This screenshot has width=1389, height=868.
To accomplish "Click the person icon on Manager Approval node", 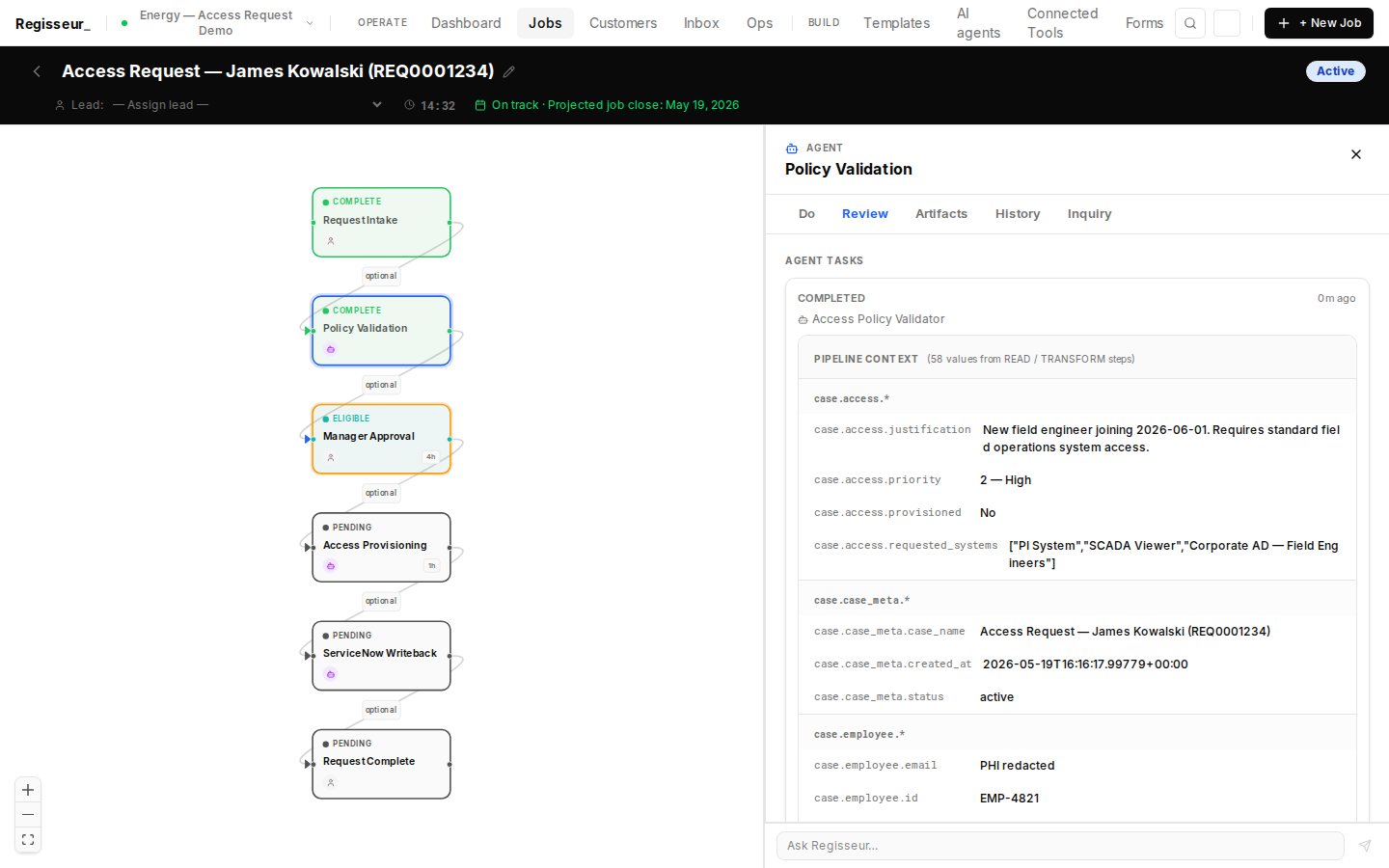I will pos(331,457).
